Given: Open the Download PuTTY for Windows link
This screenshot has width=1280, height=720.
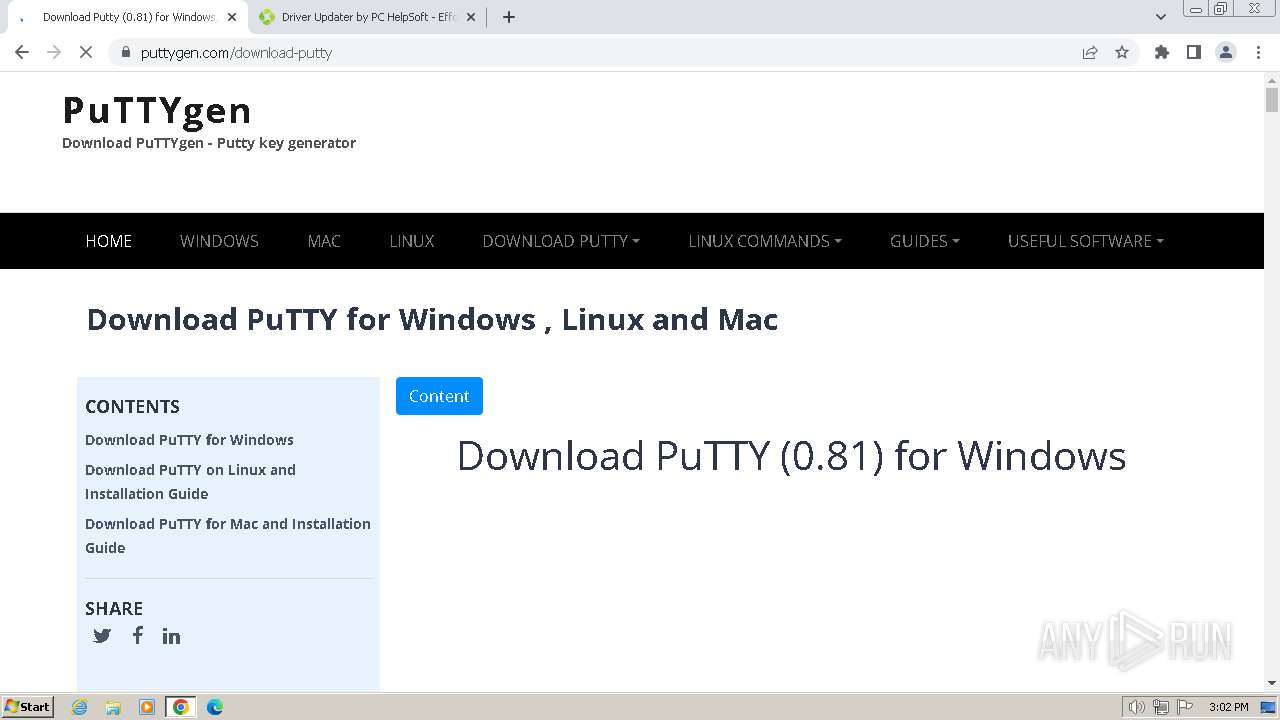Looking at the screenshot, I should click(189, 440).
